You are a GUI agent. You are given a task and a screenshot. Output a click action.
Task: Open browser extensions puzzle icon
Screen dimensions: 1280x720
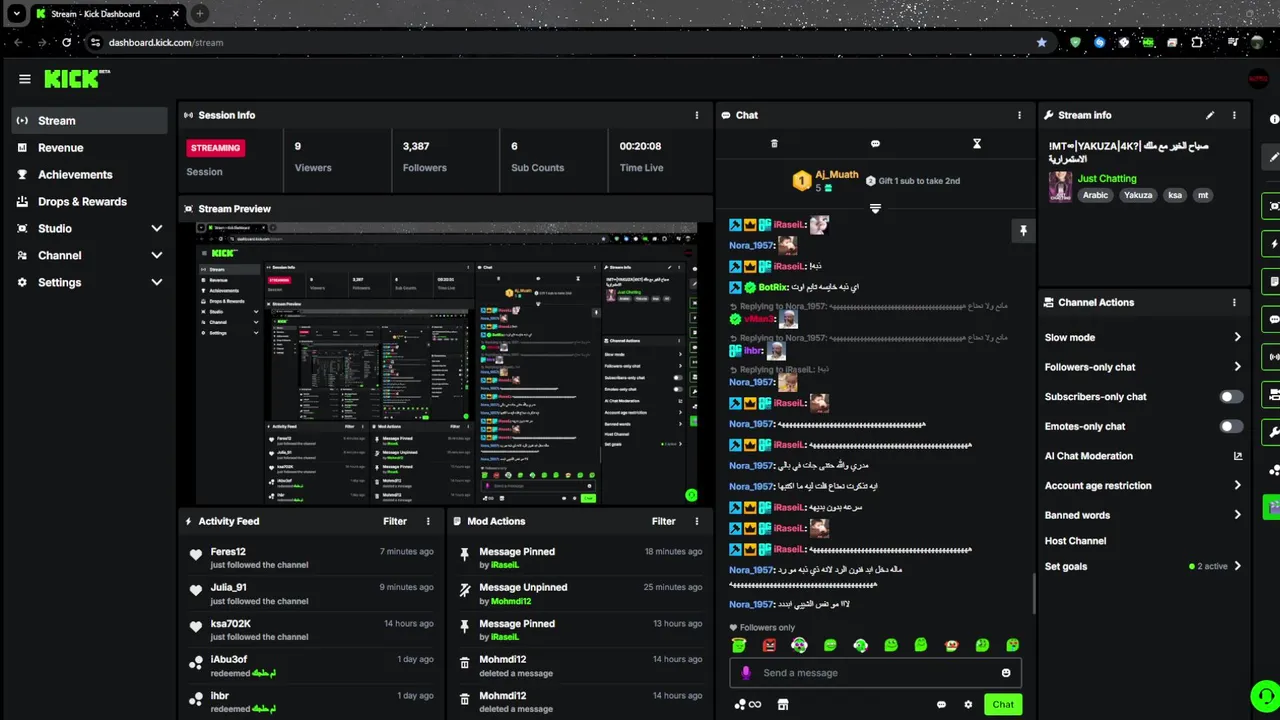[1197, 42]
